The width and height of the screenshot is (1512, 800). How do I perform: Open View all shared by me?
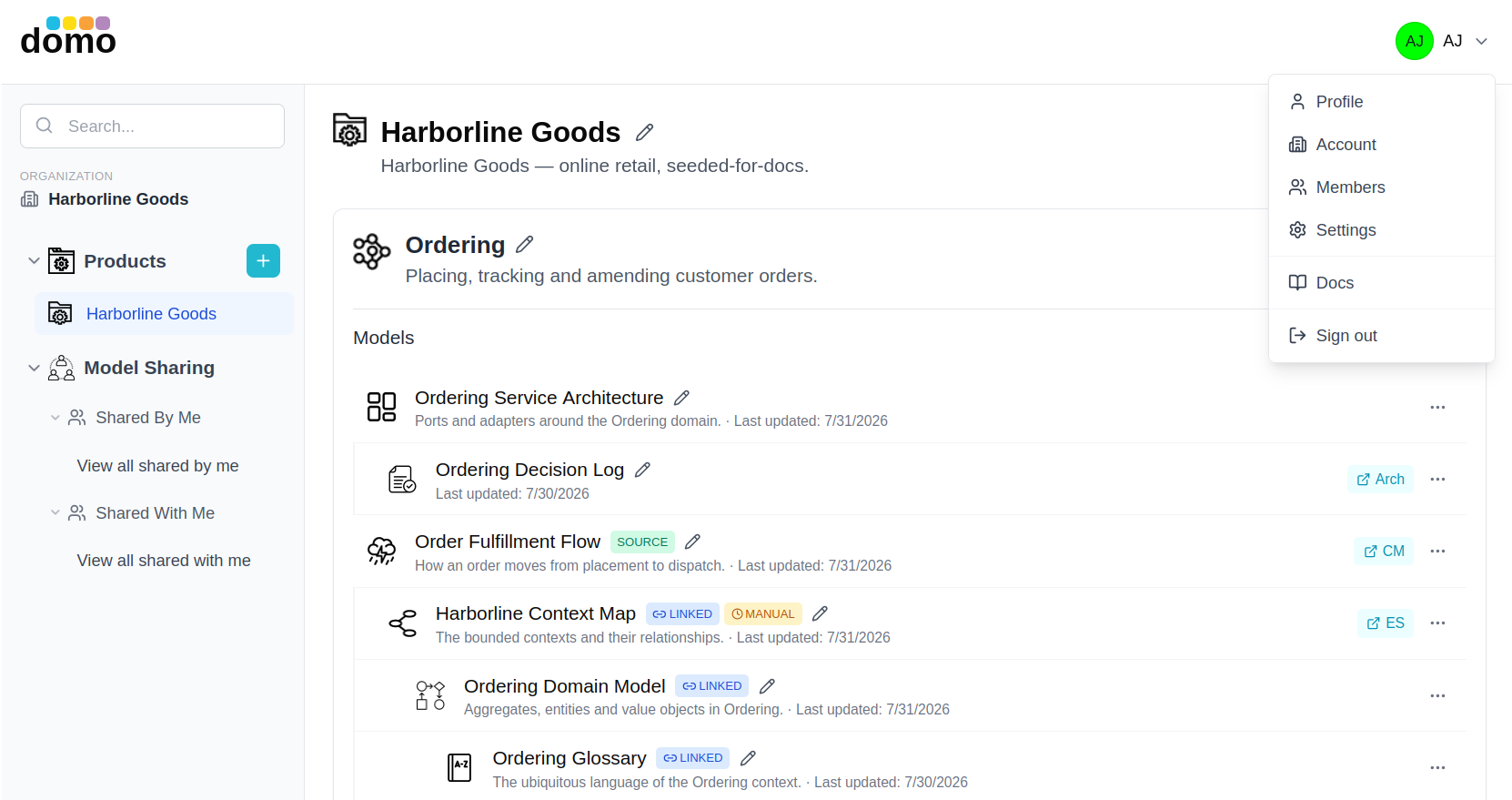coord(157,466)
